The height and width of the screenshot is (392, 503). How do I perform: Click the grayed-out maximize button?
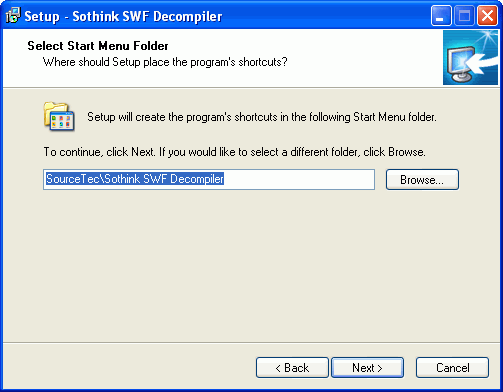click(464, 16)
